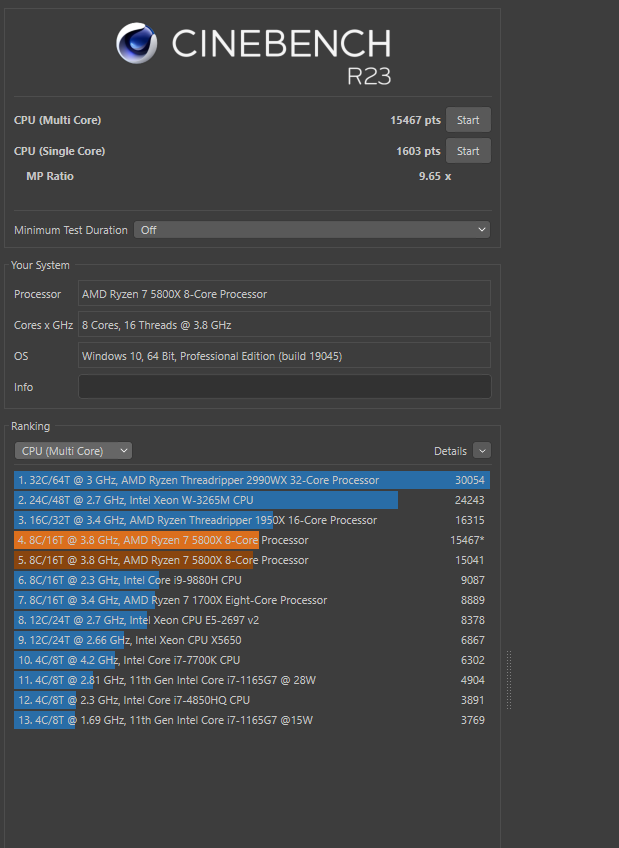Expand the Details arrow button

click(x=482, y=450)
